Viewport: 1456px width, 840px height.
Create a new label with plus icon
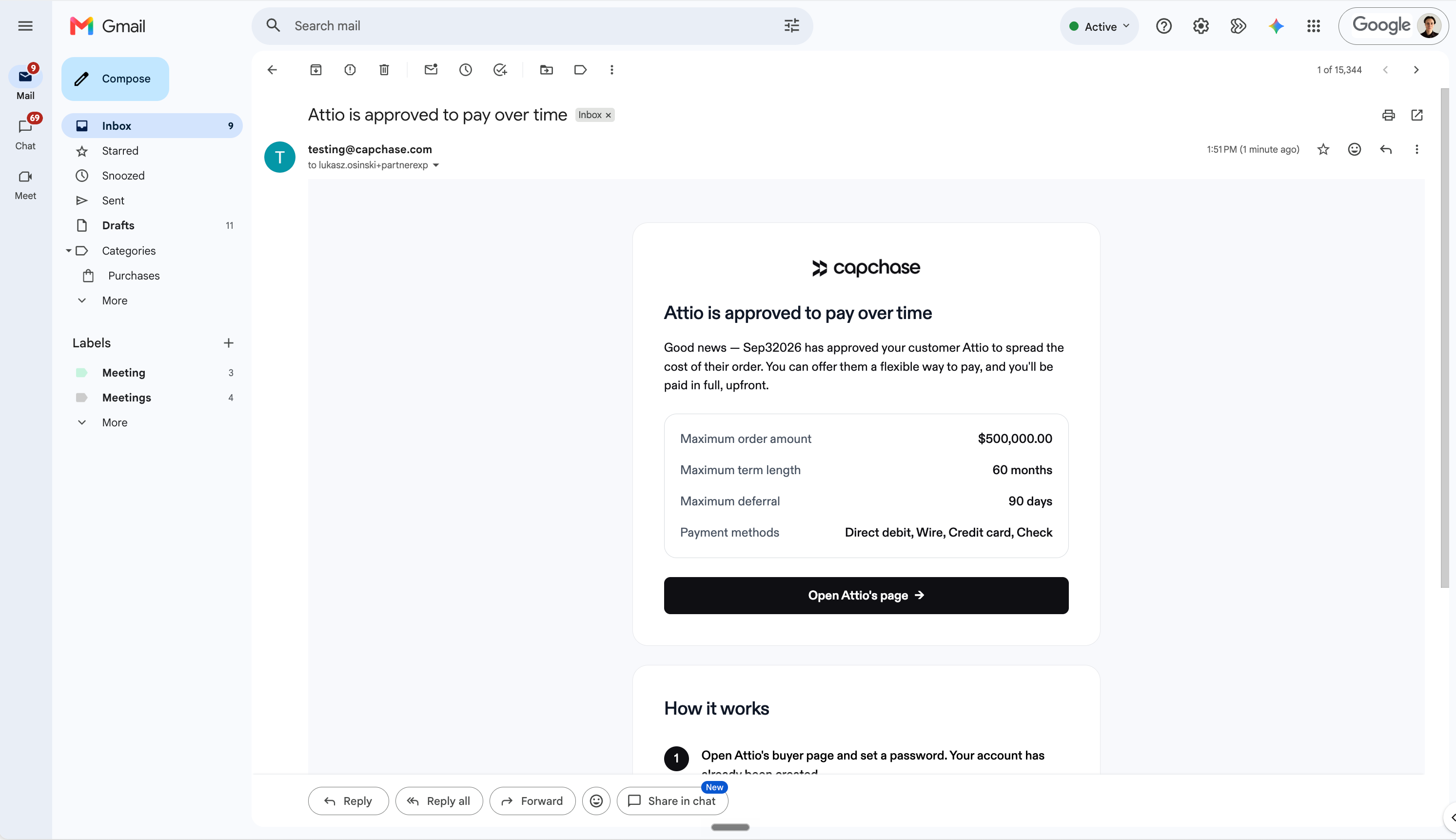click(228, 343)
